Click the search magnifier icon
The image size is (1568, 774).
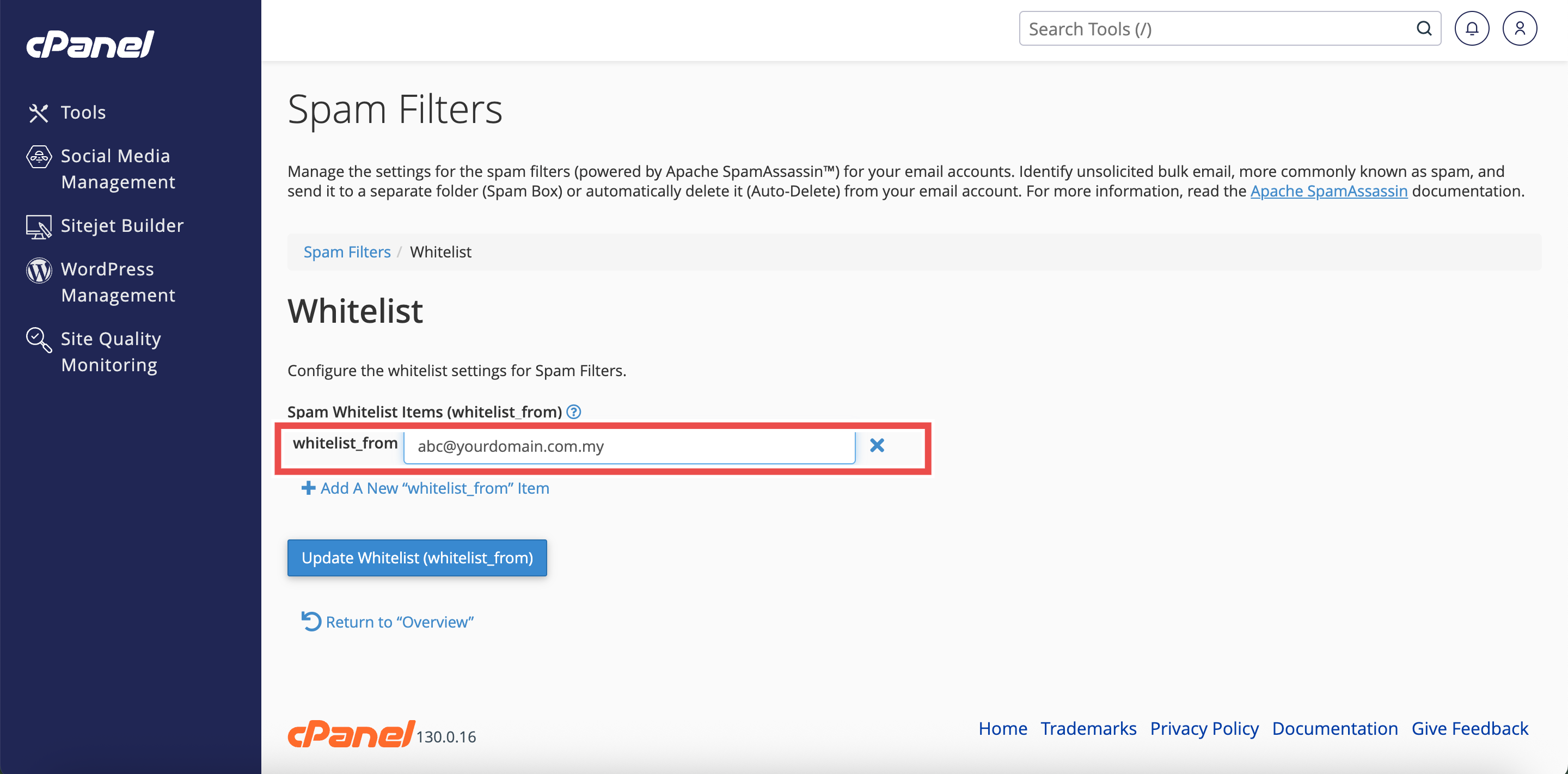pyautogui.click(x=1423, y=29)
